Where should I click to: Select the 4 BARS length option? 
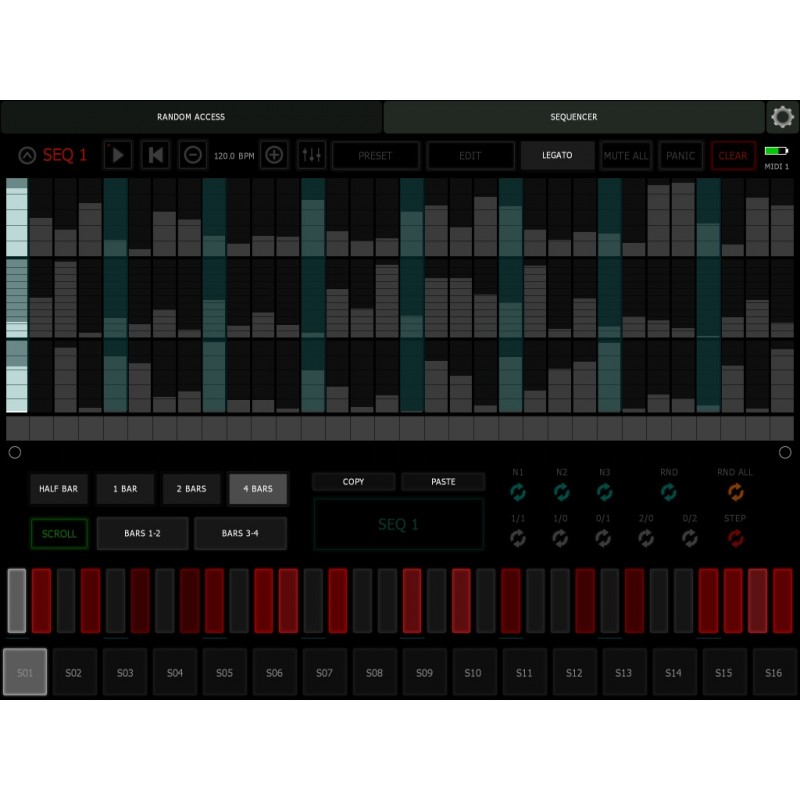coord(258,489)
